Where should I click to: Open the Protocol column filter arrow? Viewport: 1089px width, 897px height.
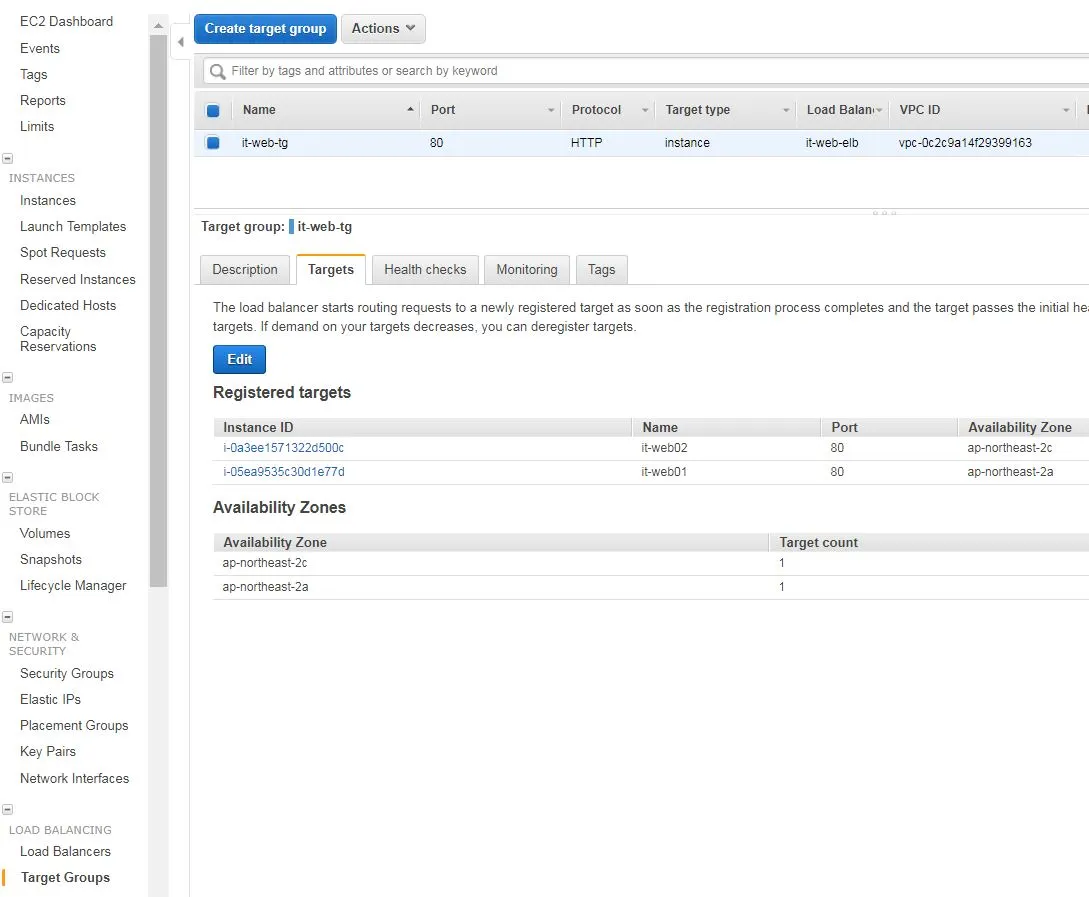645,110
